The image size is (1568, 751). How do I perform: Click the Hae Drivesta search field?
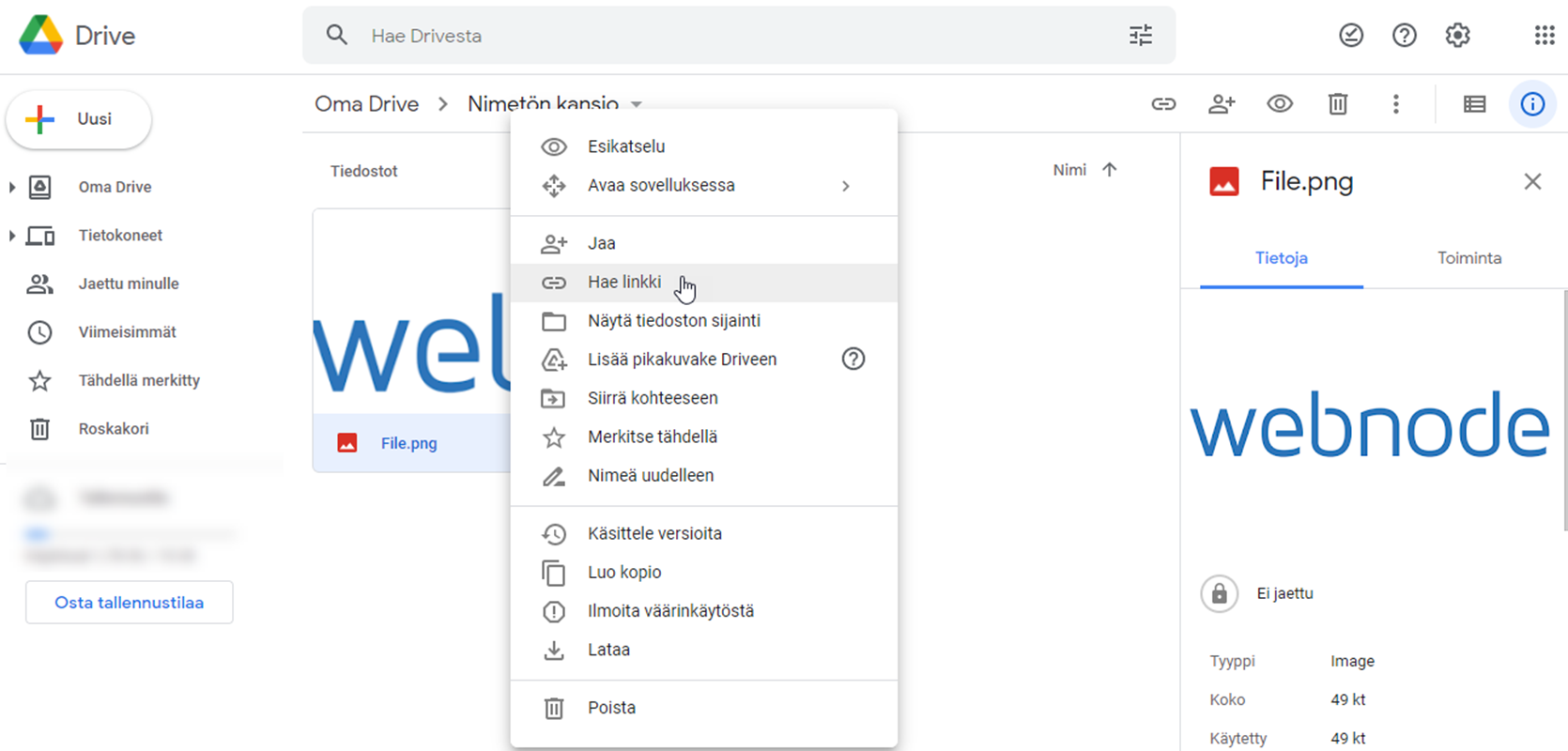(732, 36)
